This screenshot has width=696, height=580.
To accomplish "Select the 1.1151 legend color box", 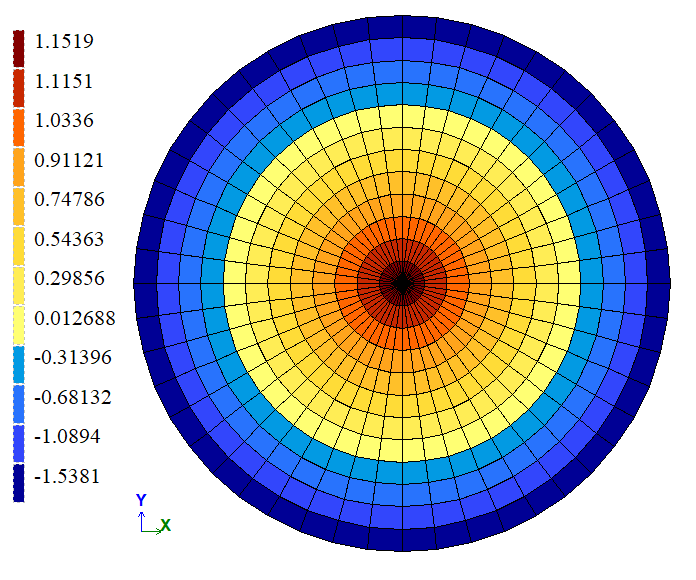I will [18, 85].
